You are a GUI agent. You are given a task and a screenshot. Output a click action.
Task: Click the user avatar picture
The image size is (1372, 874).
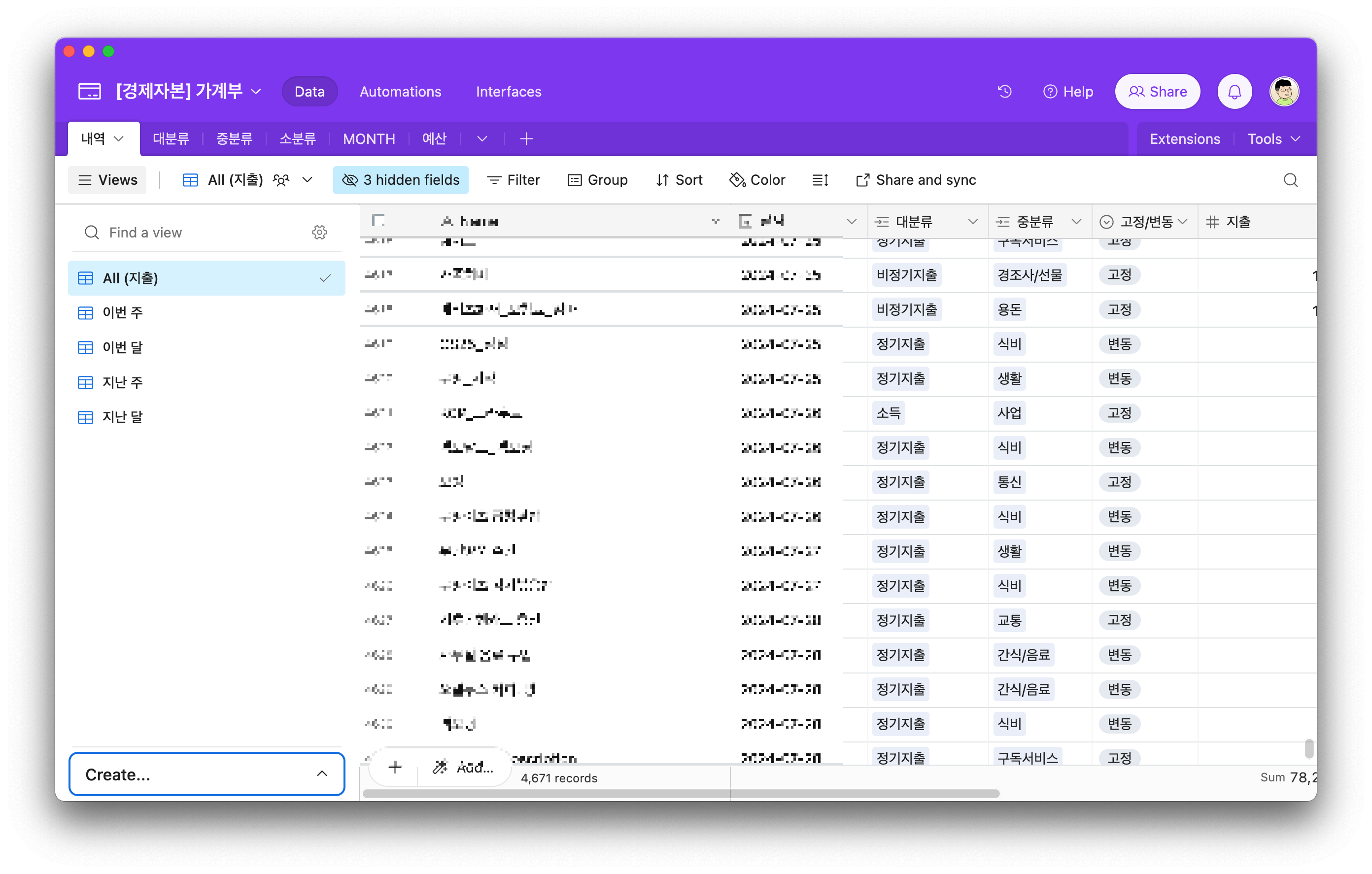[1284, 91]
